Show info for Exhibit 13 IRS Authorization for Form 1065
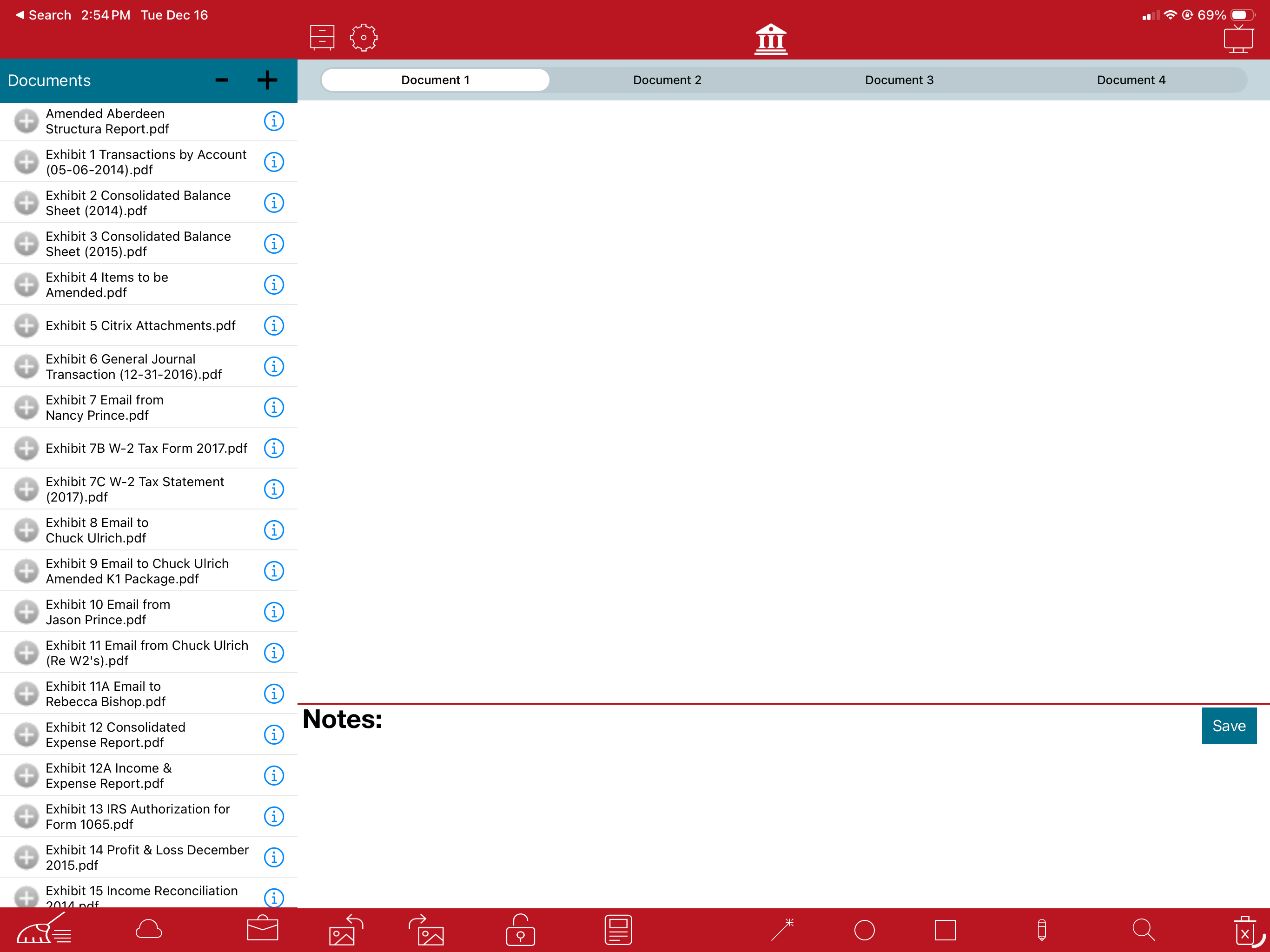 pyautogui.click(x=274, y=816)
